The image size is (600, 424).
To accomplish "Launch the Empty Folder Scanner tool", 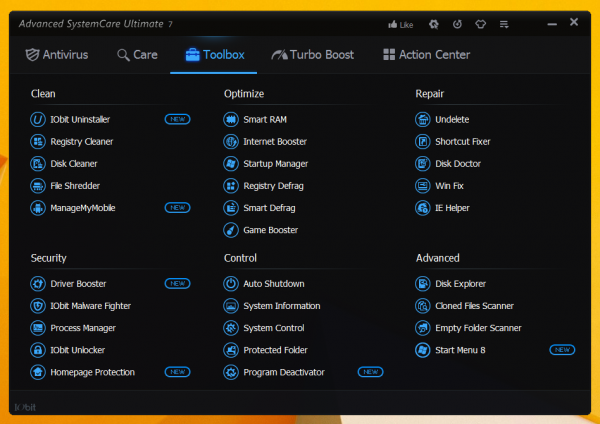I will 468,328.
